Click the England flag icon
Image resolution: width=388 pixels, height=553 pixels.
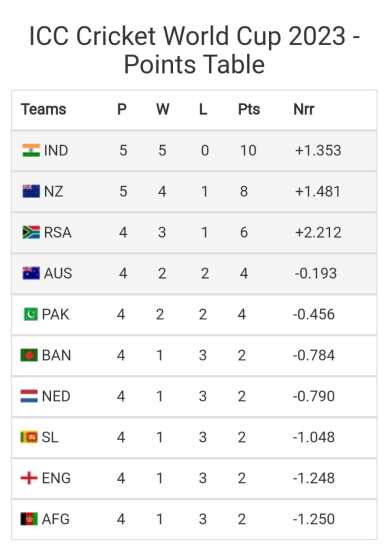point(29,478)
